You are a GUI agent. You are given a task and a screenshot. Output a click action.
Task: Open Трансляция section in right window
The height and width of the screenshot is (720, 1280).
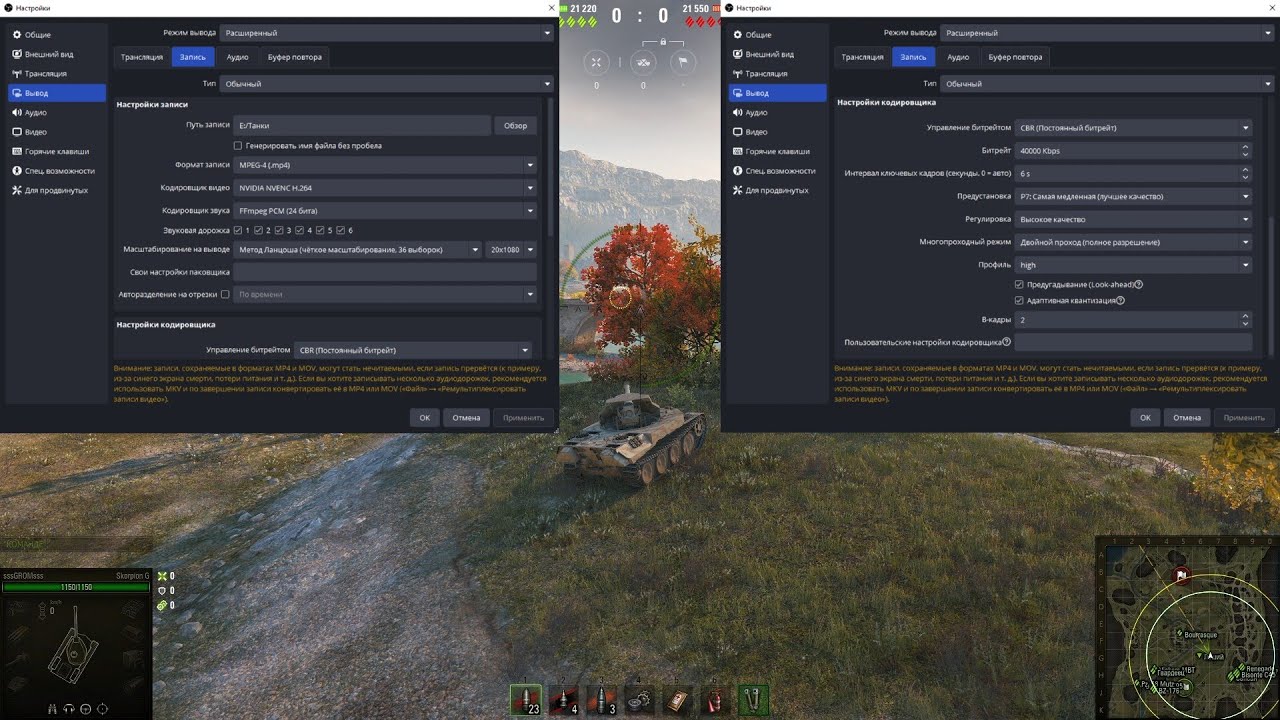tap(778, 74)
